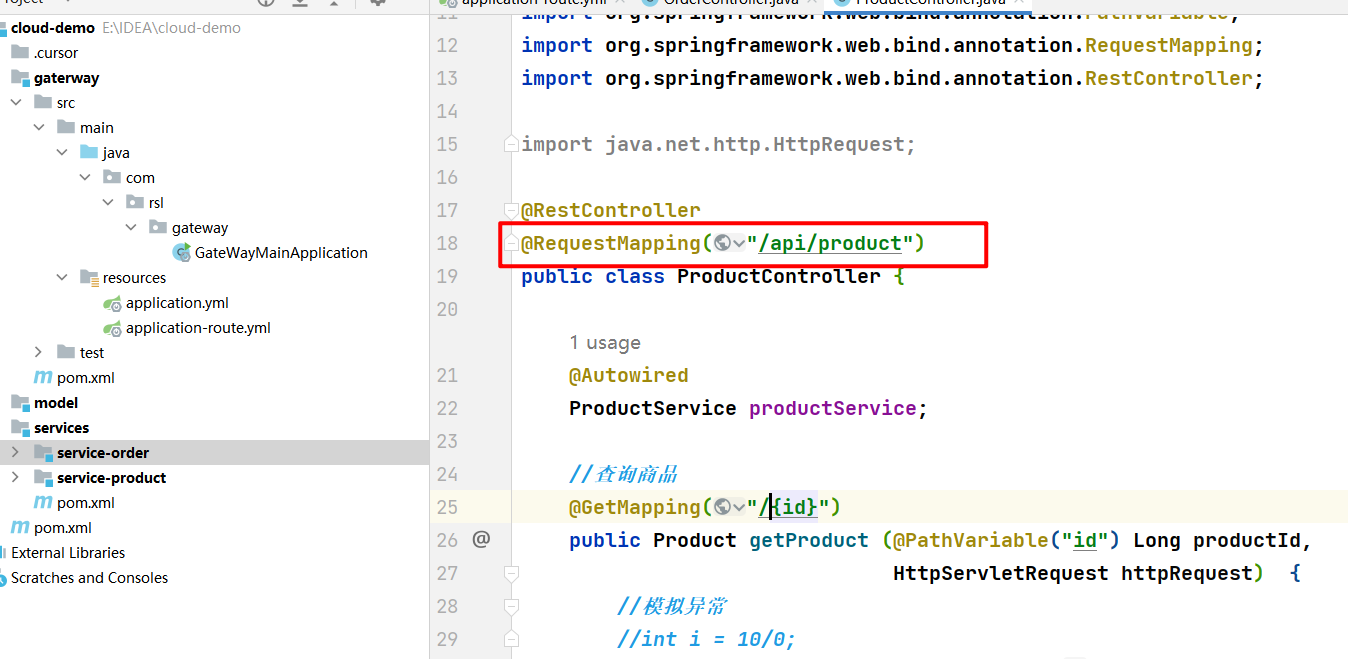Click the @ gutter icon on line 26

click(481, 540)
